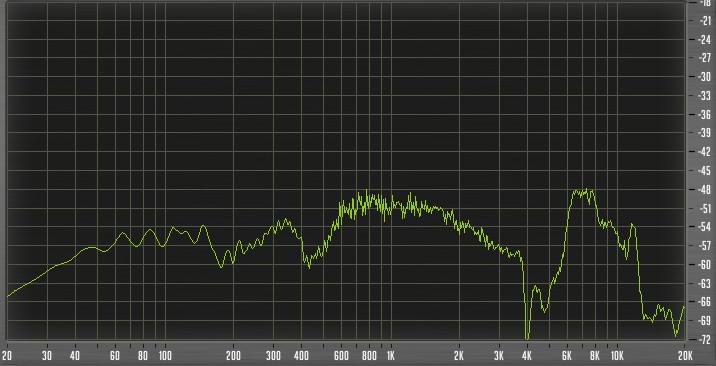Click the 1K frequency axis label
716x366 pixels.
(x=390, y=356)
